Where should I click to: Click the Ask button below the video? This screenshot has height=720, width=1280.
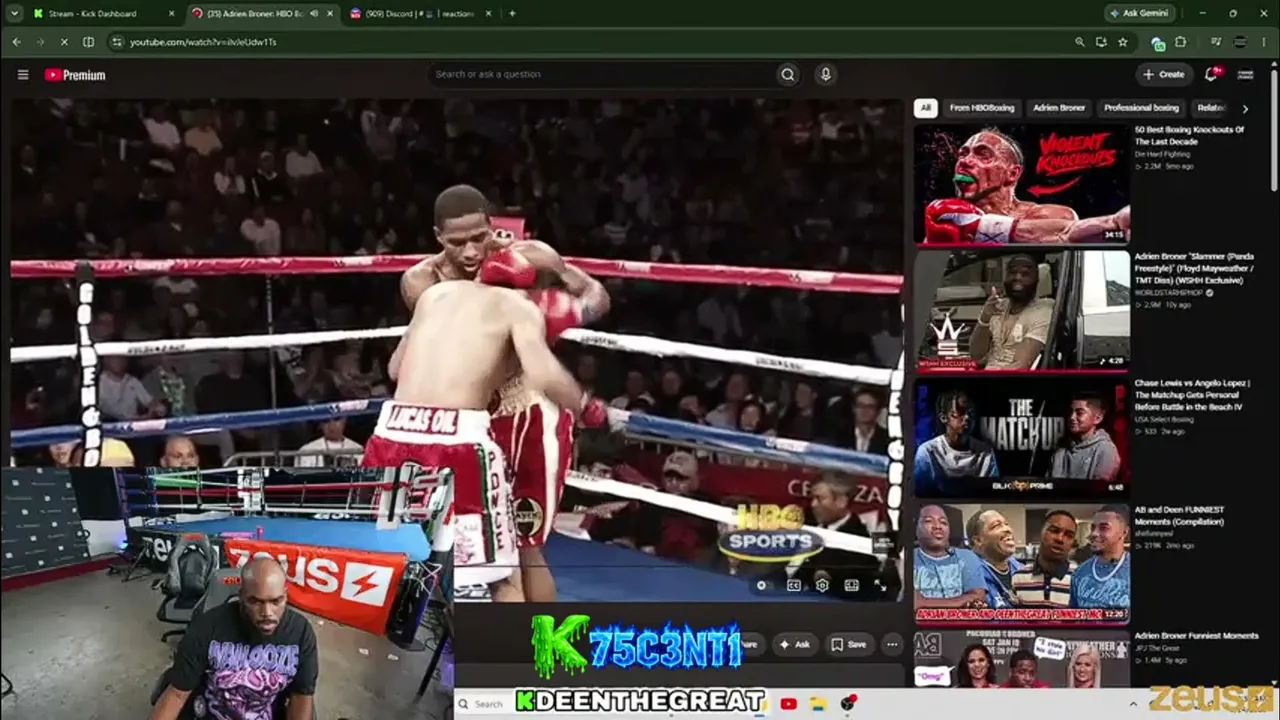point(794,645)
